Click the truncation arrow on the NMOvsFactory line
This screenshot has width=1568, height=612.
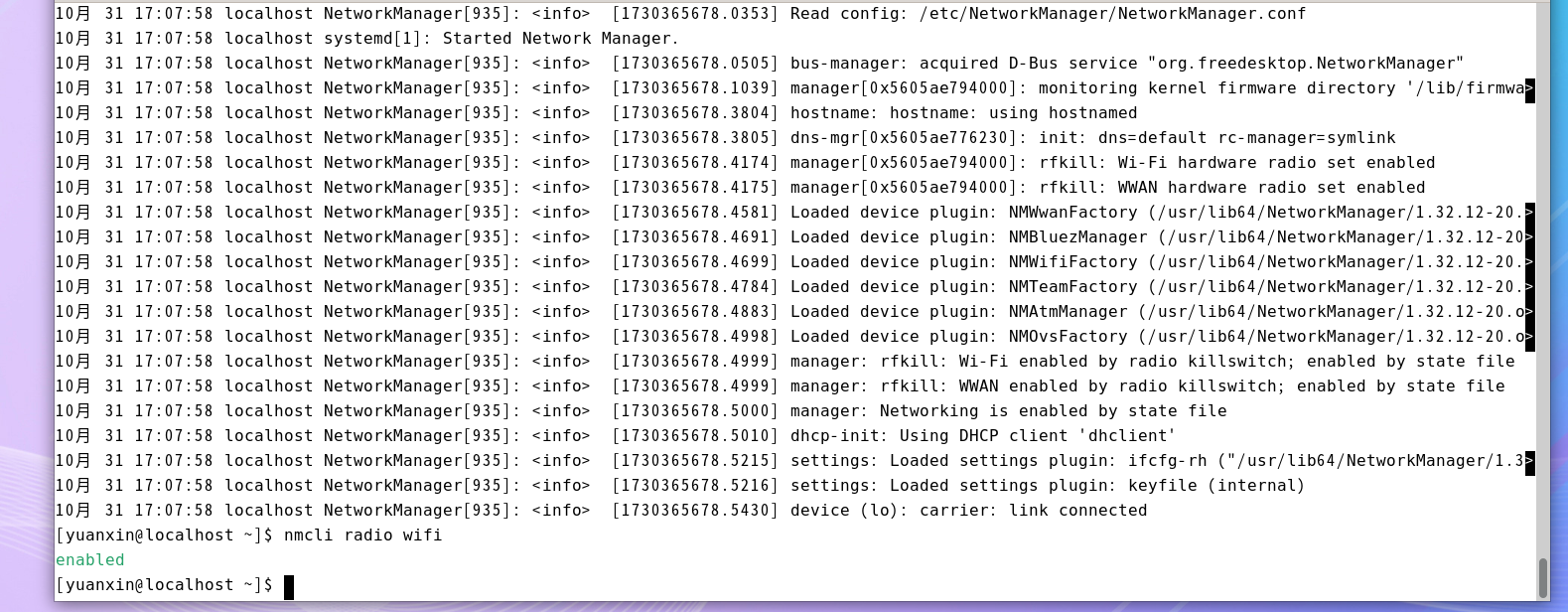(x=1529, y=337)
